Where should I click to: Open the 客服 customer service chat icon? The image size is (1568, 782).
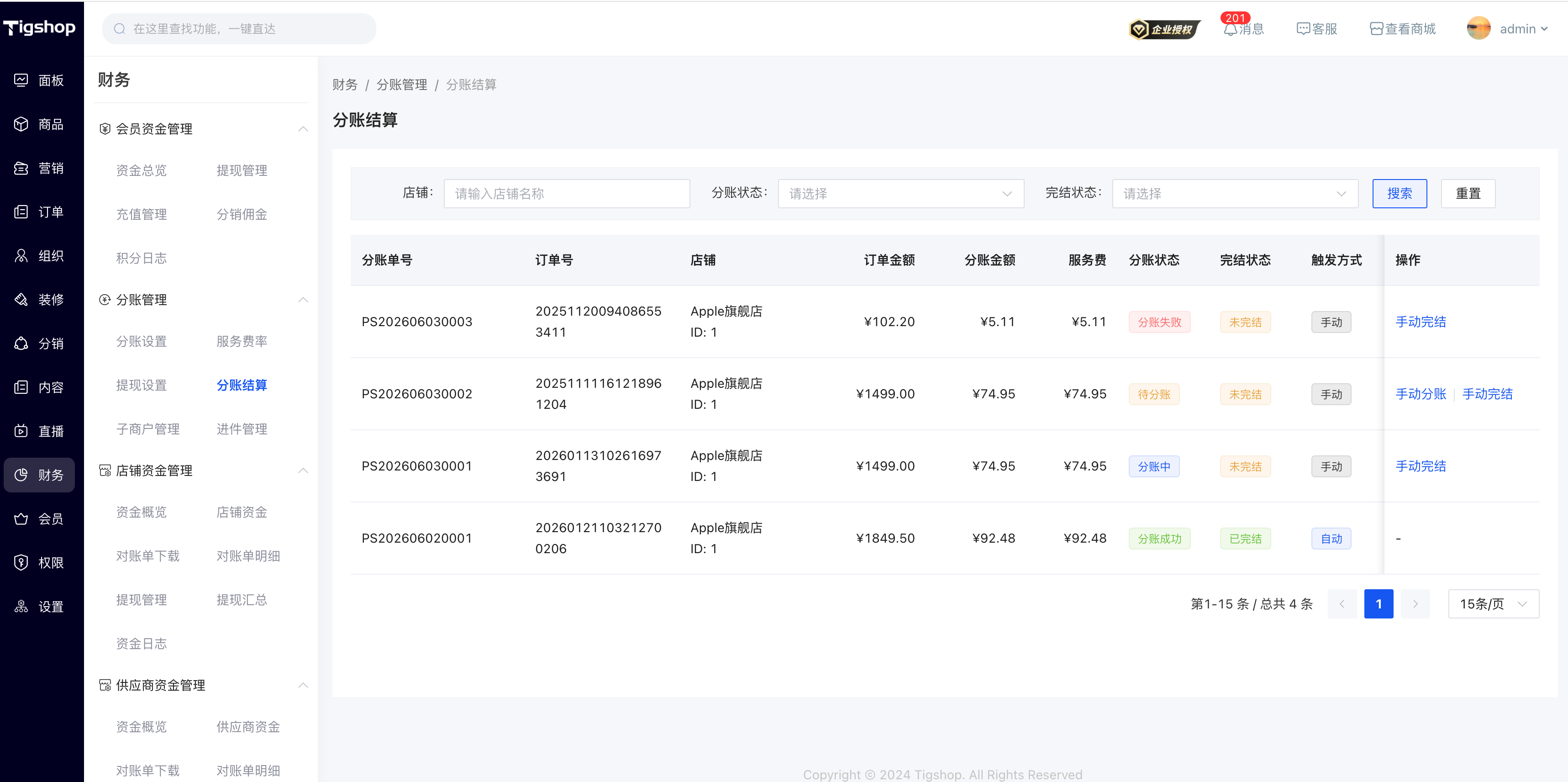point(1303,29)
